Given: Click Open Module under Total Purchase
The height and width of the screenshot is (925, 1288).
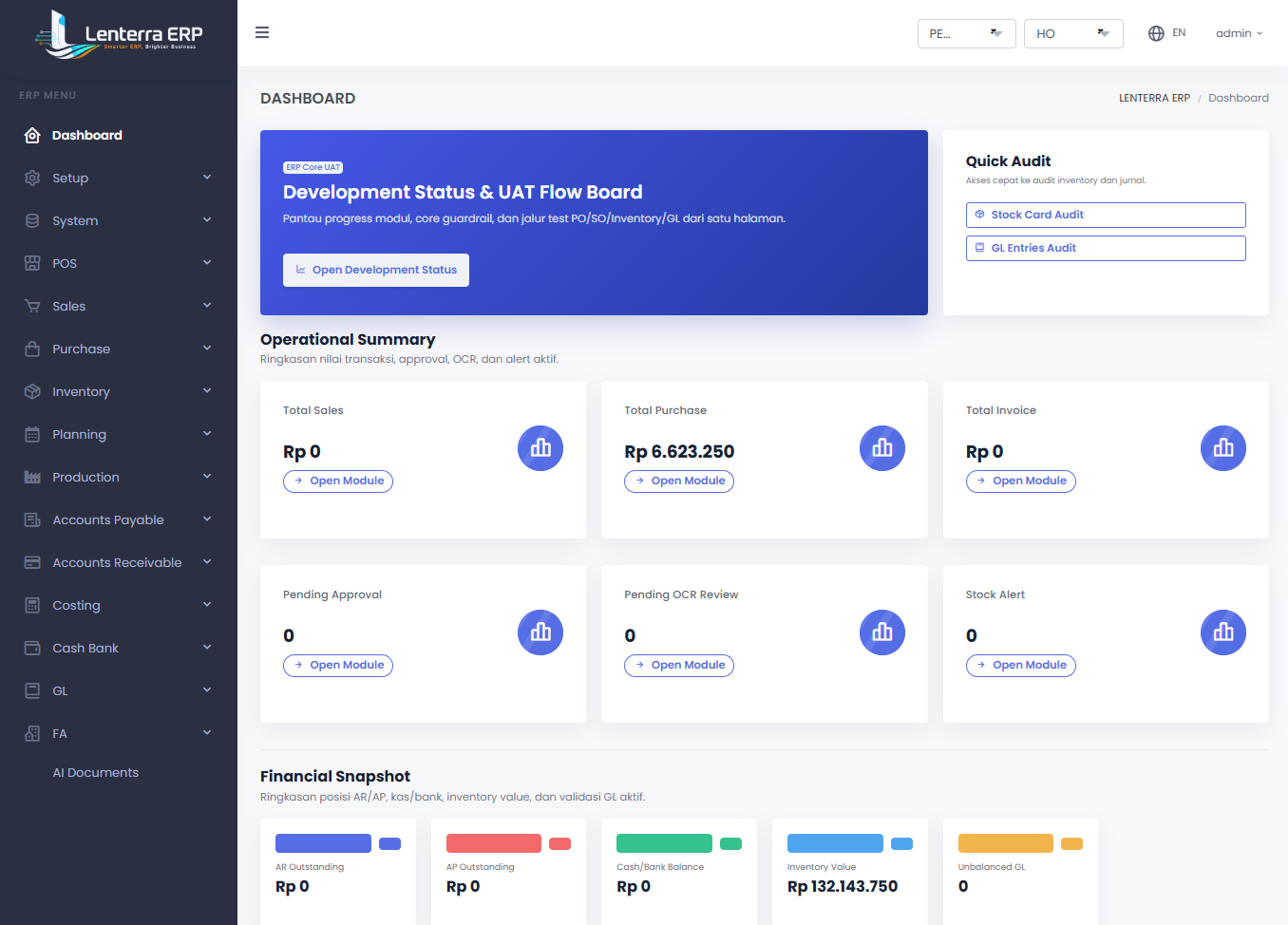Looking at the screenshot, I should tap(679, 481).
